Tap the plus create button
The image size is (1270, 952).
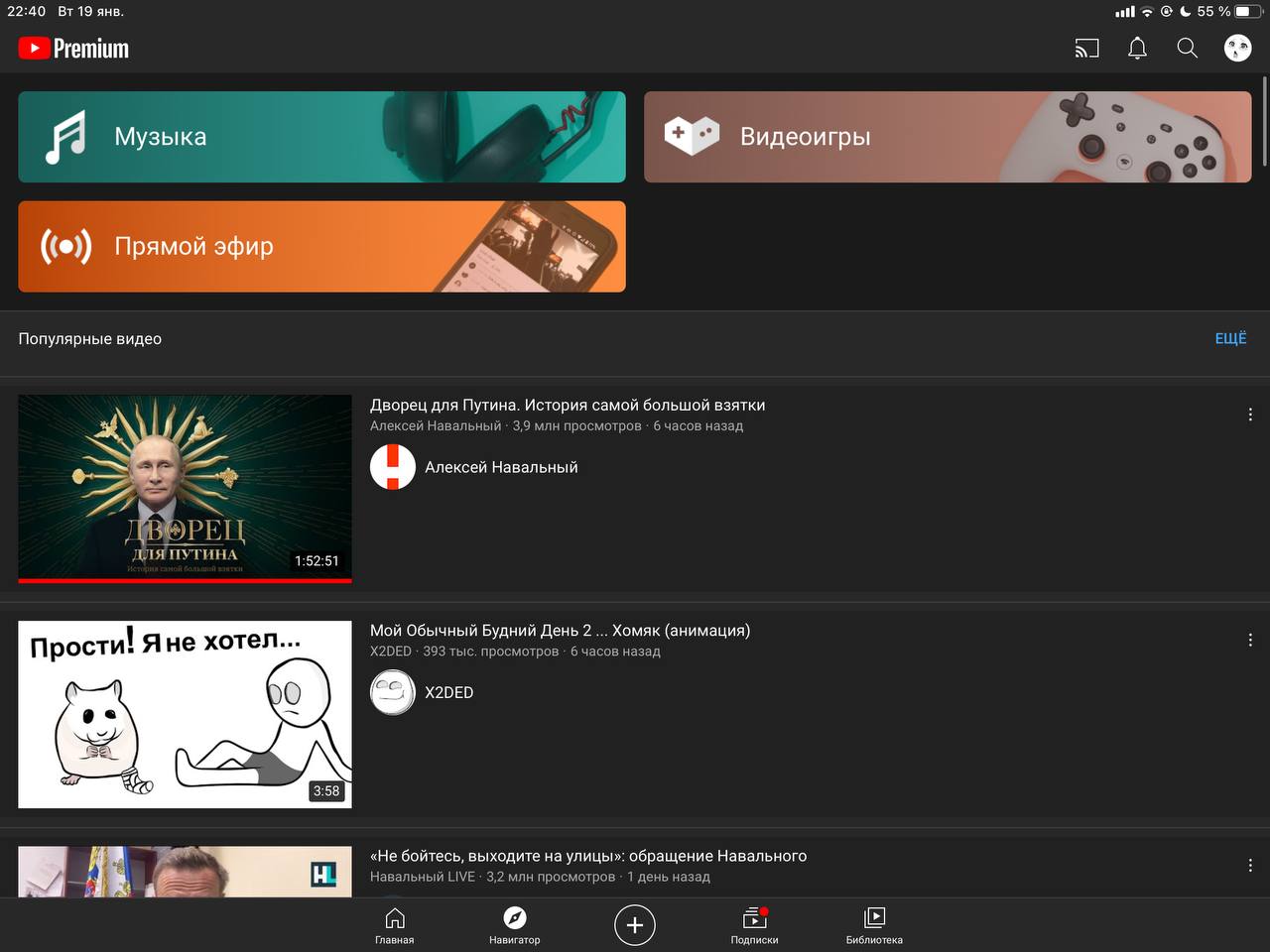[635, 925]
